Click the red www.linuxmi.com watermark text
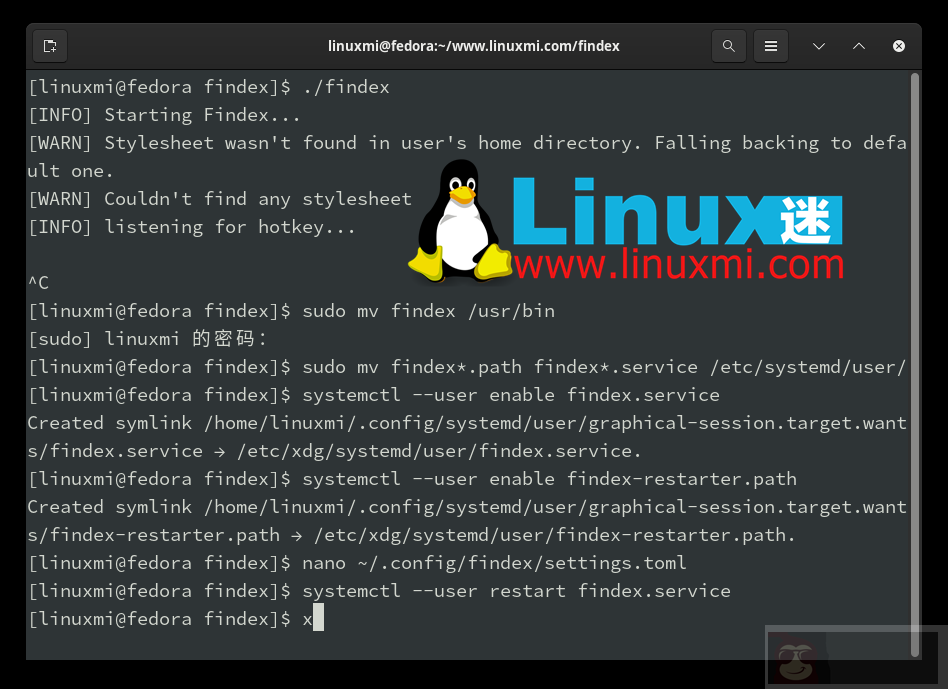Image resolution: width=948 pixels, height=689 pixels. coord(678,266)
